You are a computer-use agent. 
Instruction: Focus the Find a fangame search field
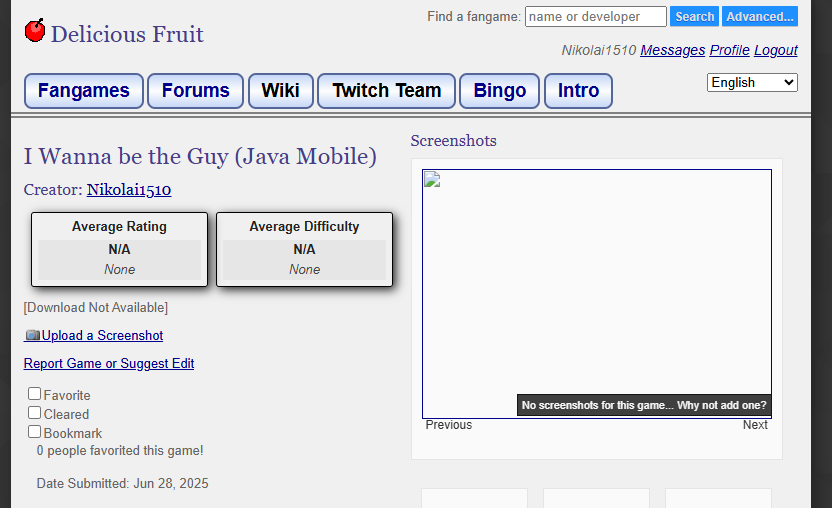click(x=595, y=16)
